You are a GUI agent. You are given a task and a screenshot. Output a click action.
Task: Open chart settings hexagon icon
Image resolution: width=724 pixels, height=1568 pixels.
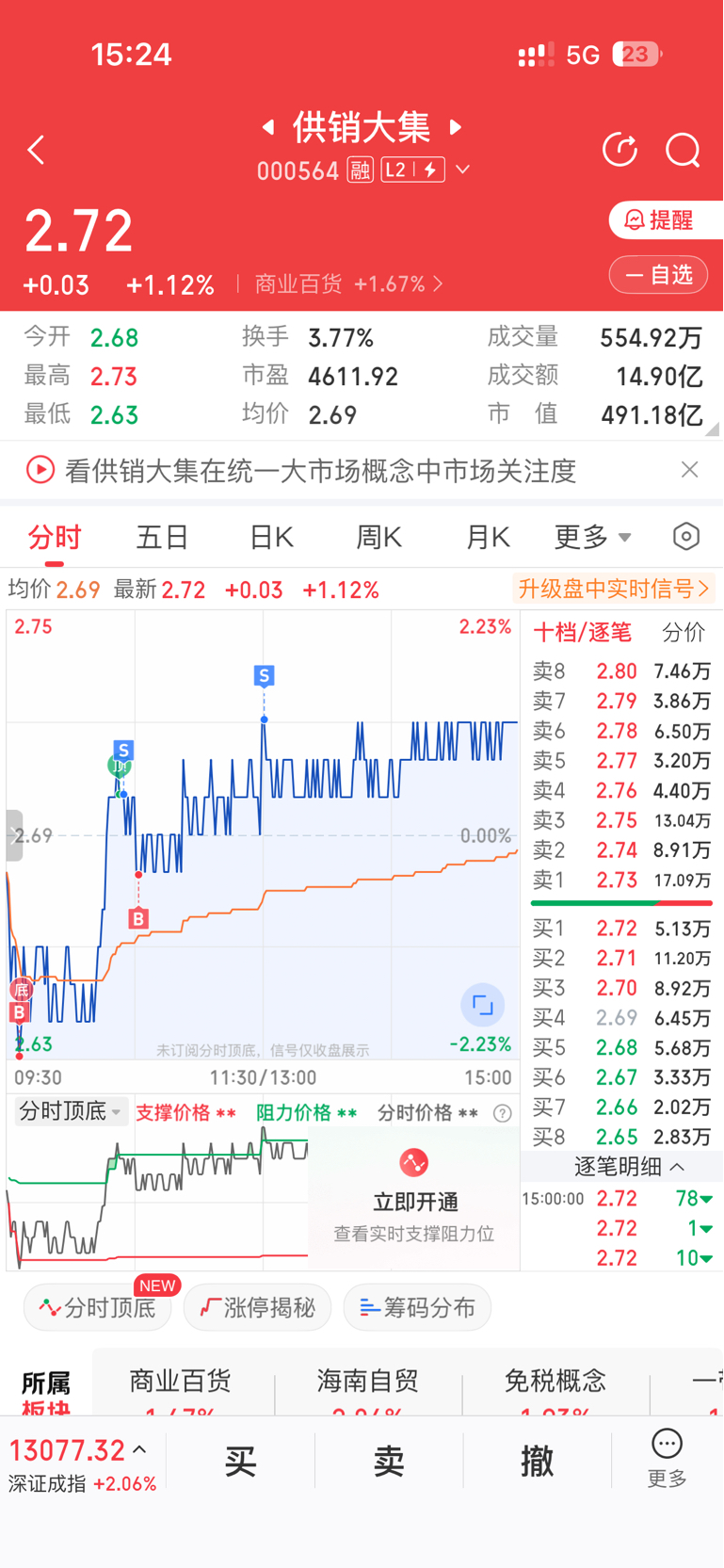(686, 537)
